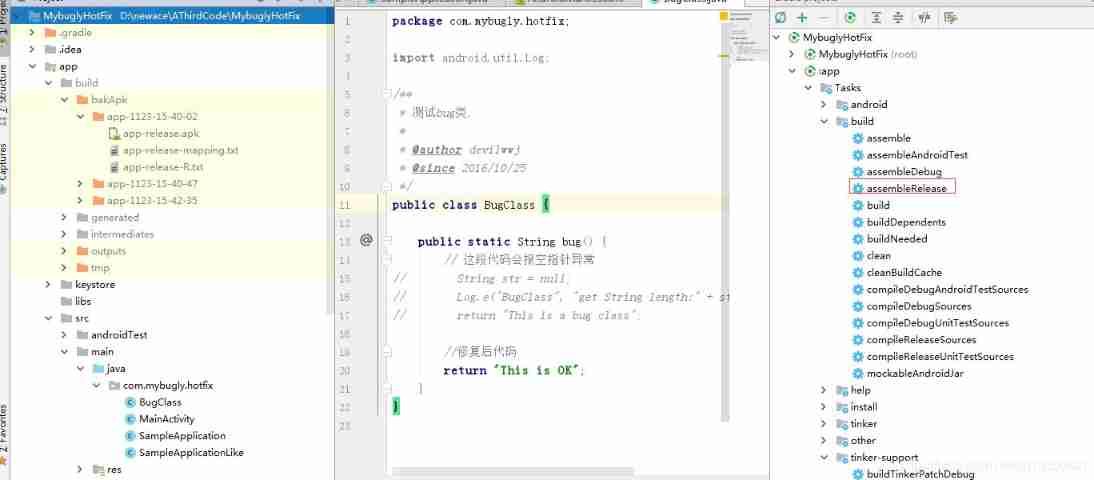Viewport: 1094px width, 480px height.
Task: Click the orange folder icon beside bakApk
Action: [82, 100]
